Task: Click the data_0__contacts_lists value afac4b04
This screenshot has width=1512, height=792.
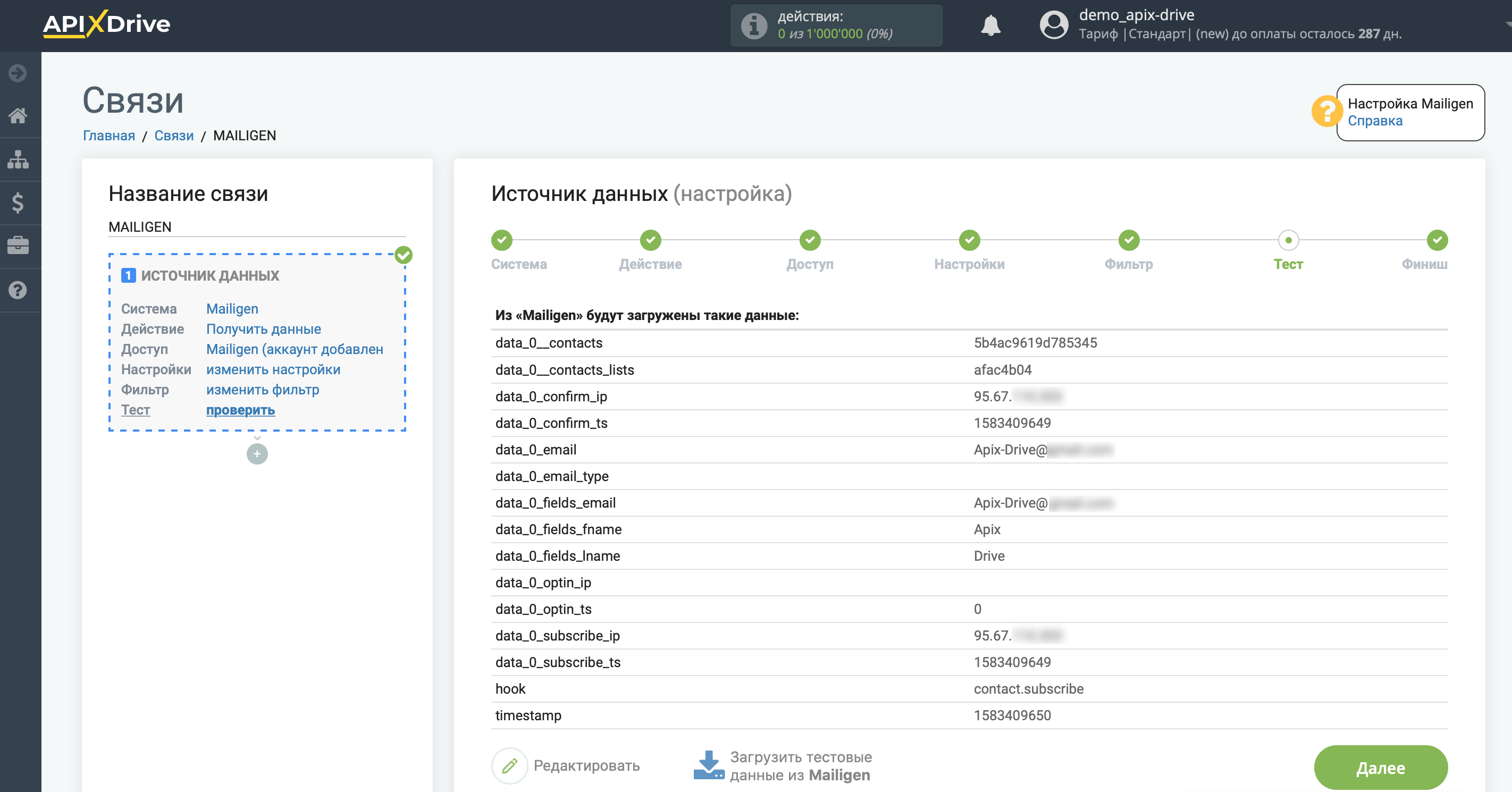Action: coord(1003,369)
